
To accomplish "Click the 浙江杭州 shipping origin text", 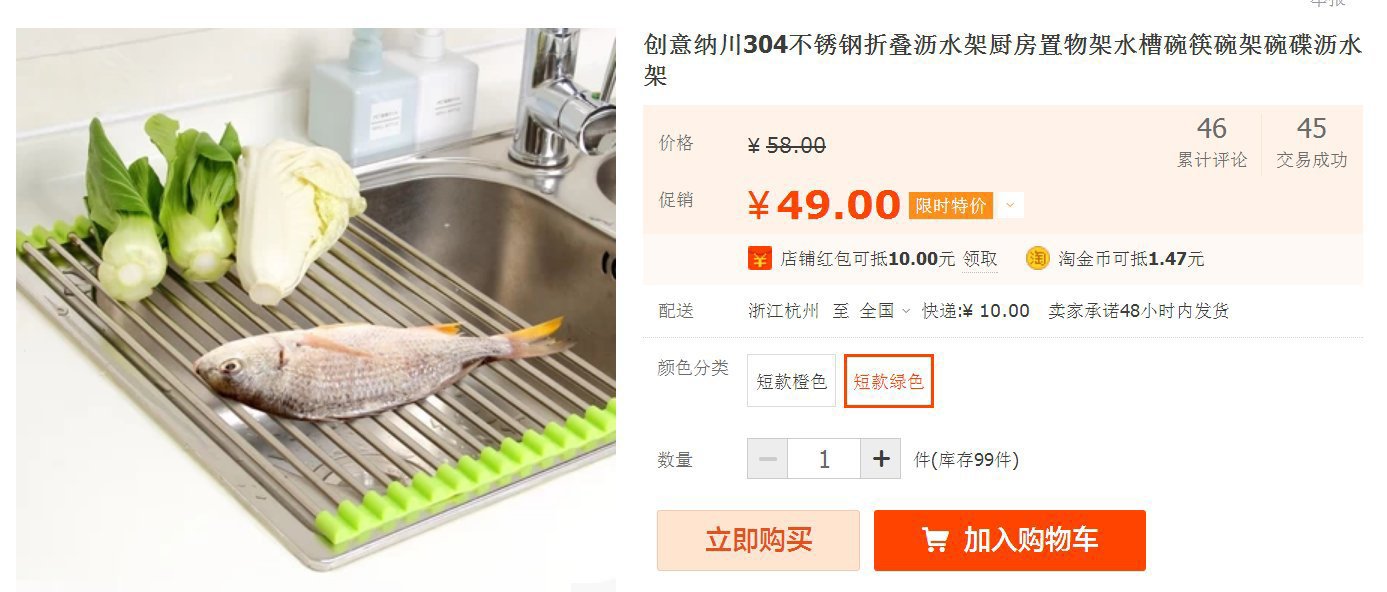I will click(784, 311).
